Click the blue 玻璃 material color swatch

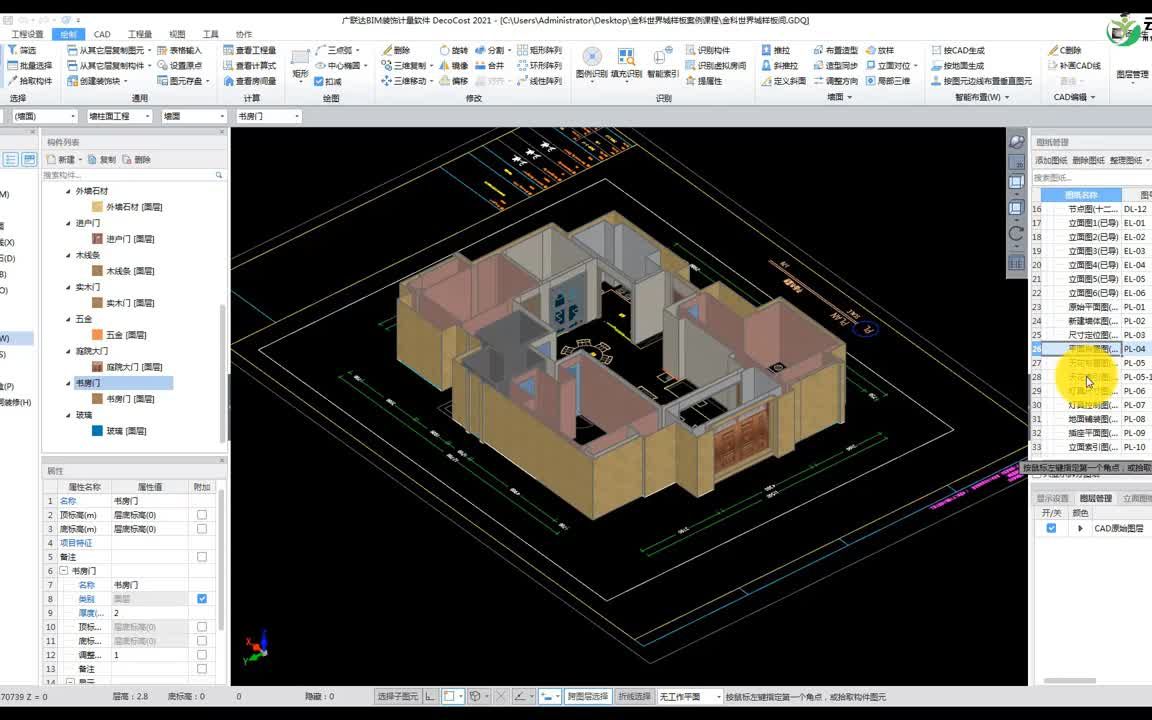[x=97, y=431]
